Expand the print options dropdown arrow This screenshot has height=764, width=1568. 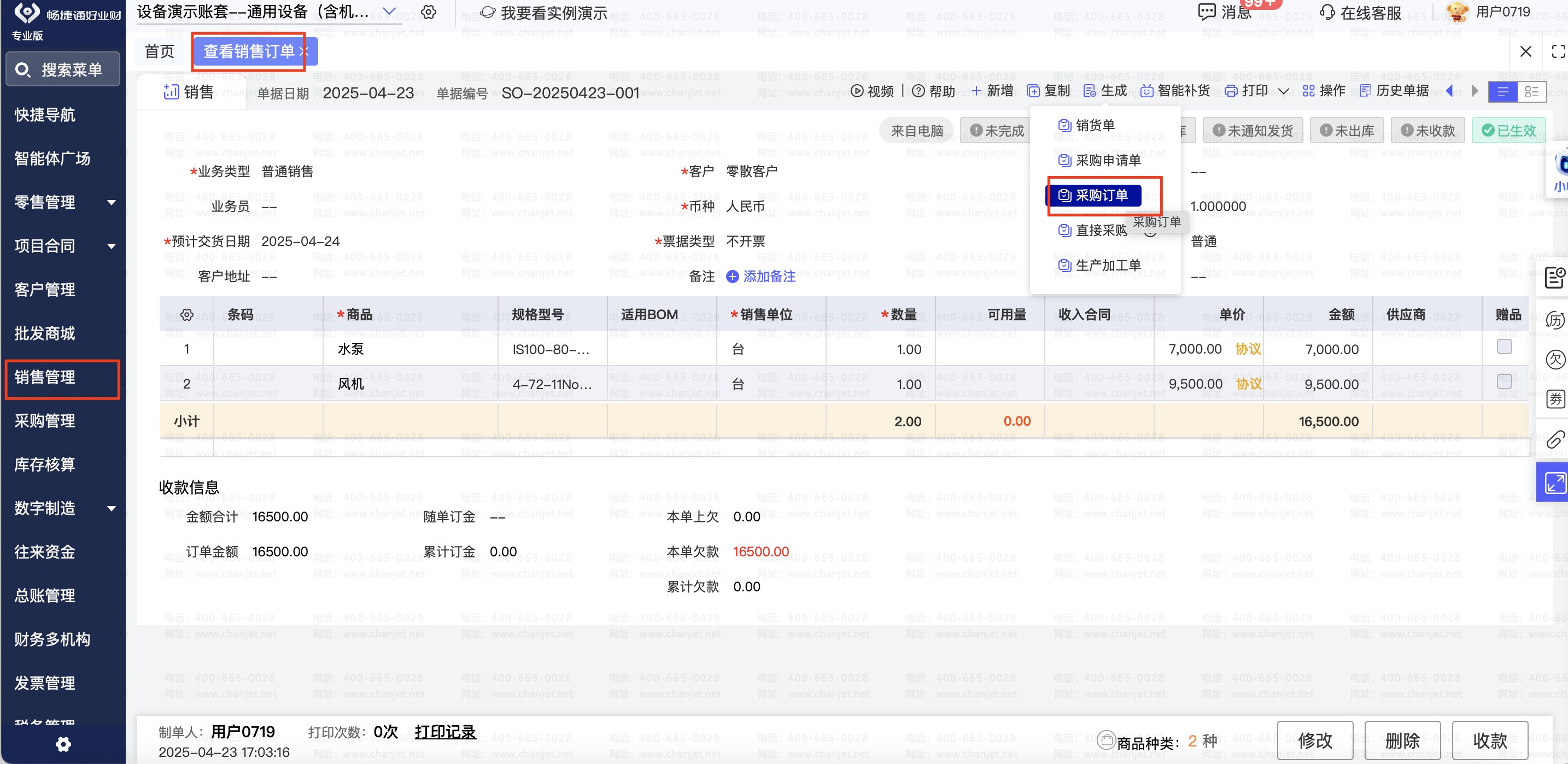1284,91
